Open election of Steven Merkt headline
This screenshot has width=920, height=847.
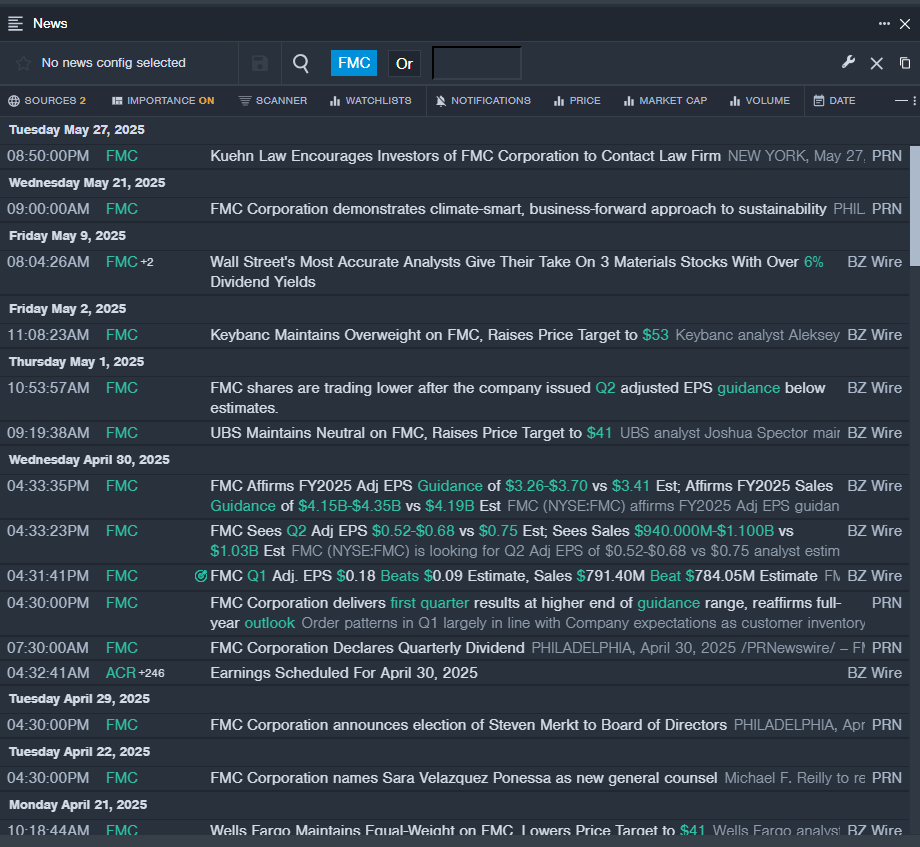[x=468, y=725]
